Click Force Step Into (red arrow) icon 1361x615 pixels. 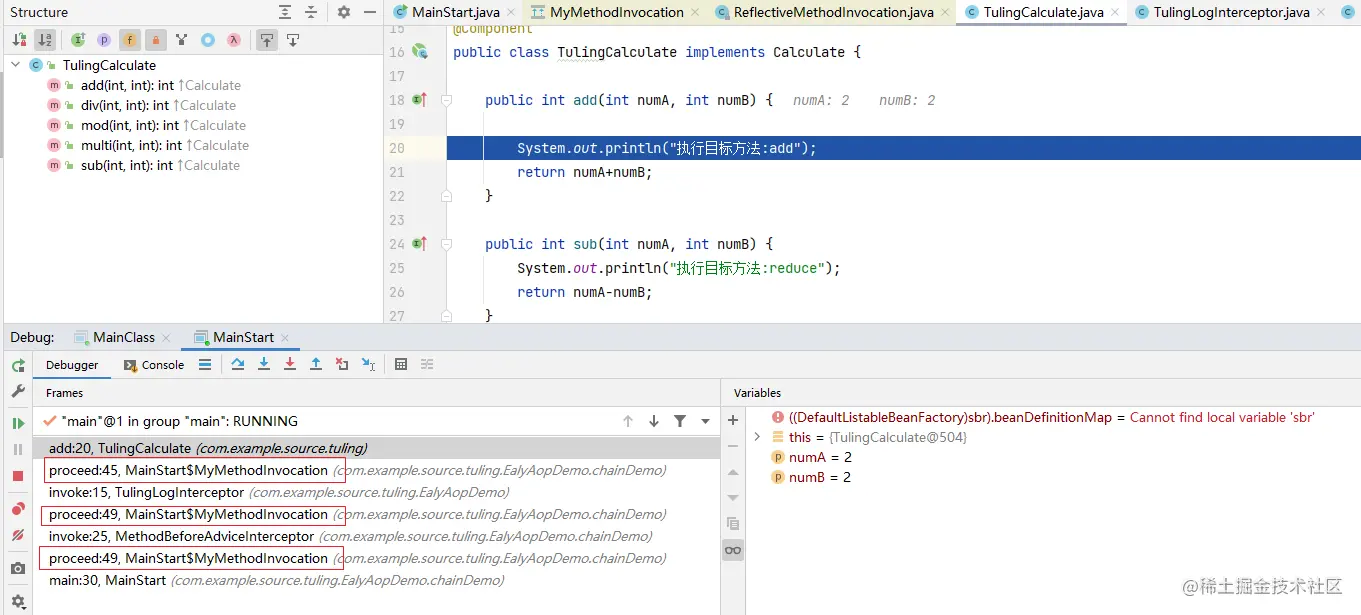pyautogui.click(x=290, y=365)
